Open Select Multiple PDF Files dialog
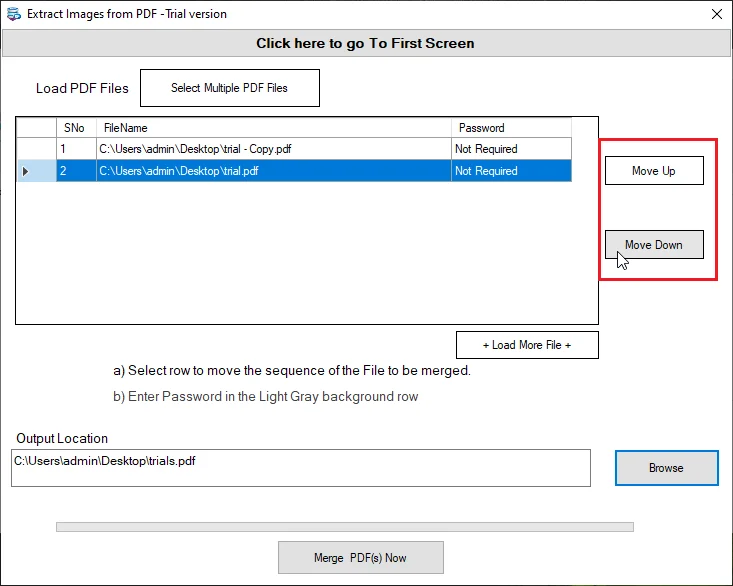Screen dimensions: 733x586 tap(230, 88)
